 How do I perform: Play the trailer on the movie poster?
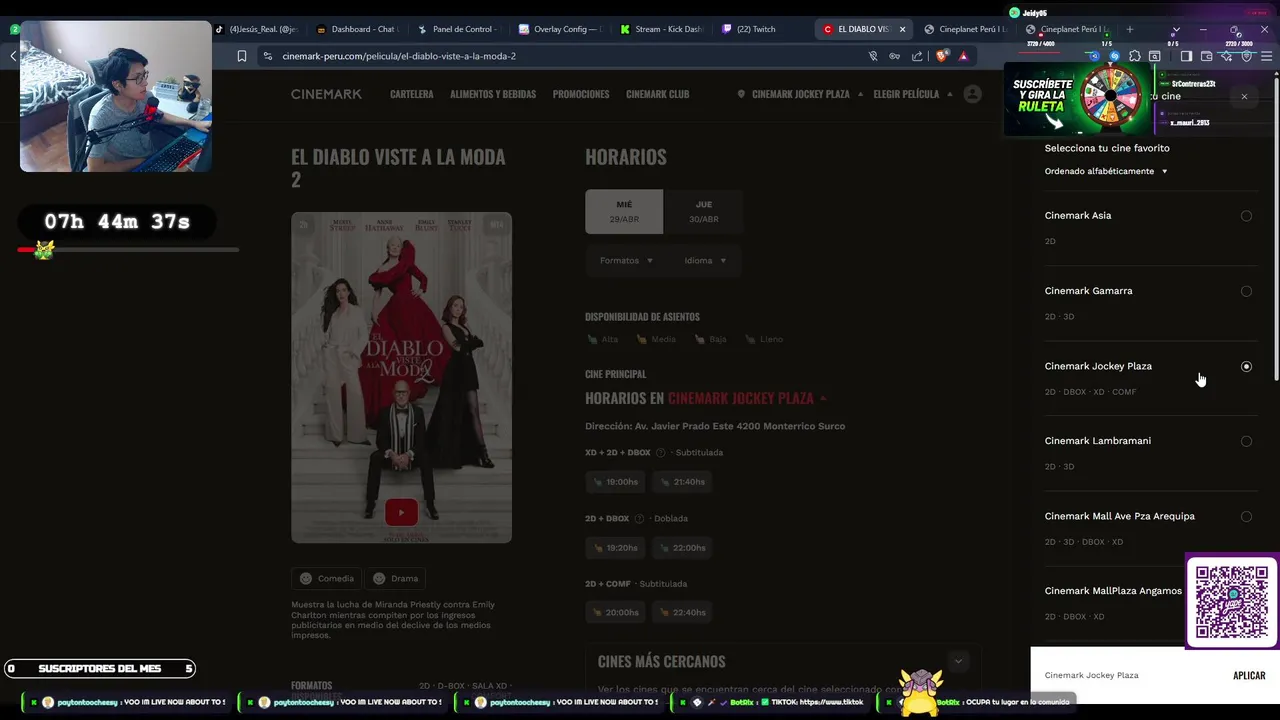(401, 512)
